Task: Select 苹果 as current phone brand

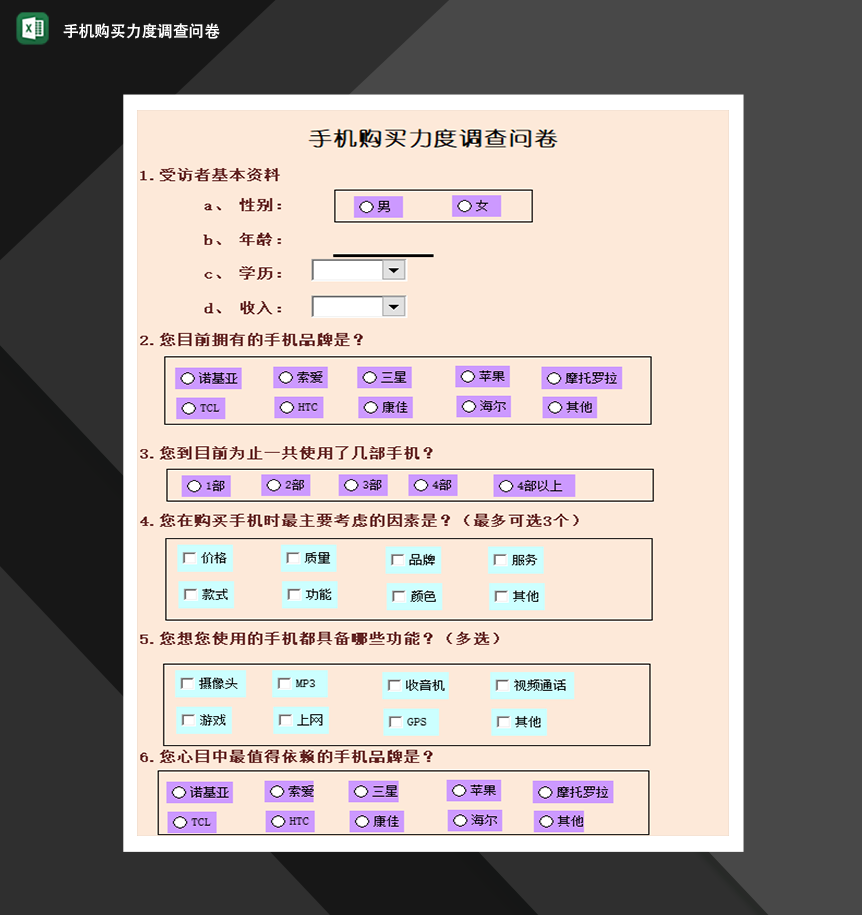Action: pos(467,376)
